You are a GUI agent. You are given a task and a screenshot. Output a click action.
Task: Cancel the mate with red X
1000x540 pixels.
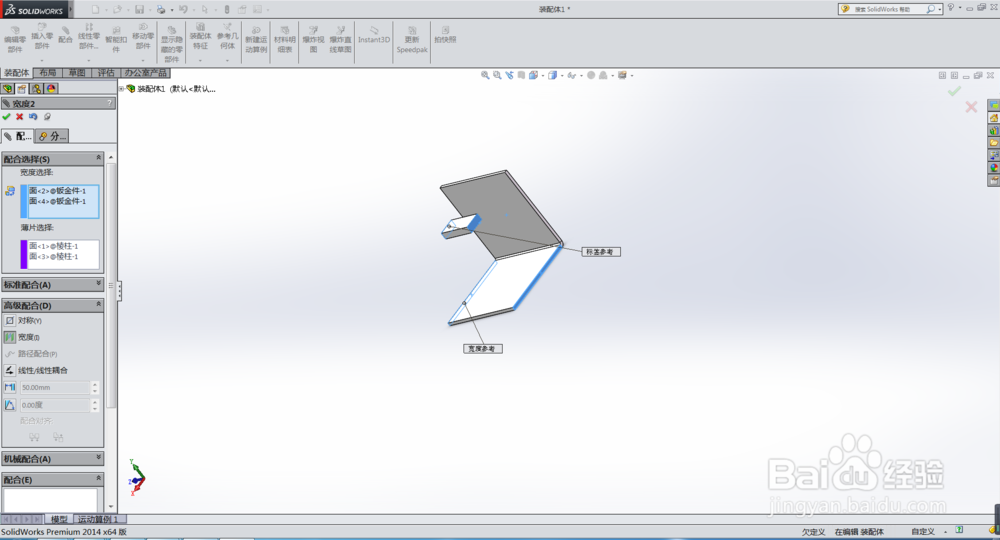[20, 117]
